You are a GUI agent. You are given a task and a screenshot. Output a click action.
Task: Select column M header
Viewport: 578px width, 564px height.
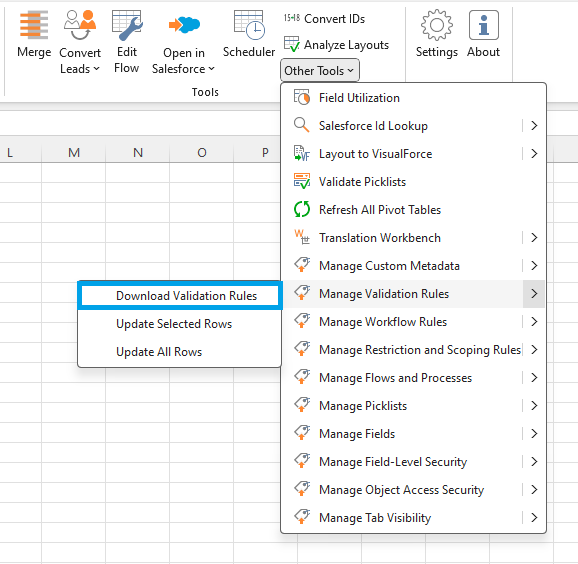[x=74, y=152]
